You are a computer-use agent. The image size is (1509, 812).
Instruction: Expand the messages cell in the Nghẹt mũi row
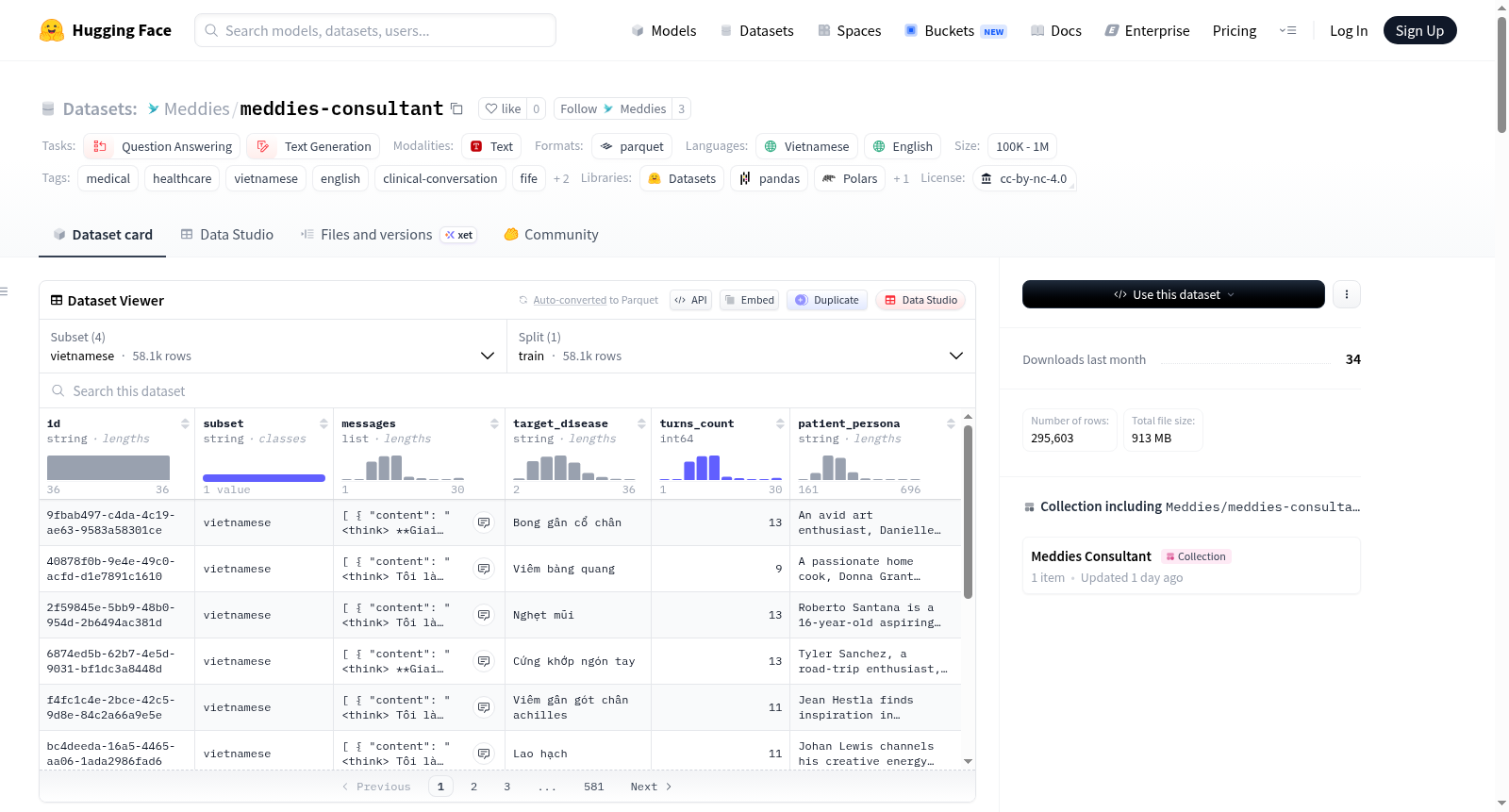(x=484, y=615)
